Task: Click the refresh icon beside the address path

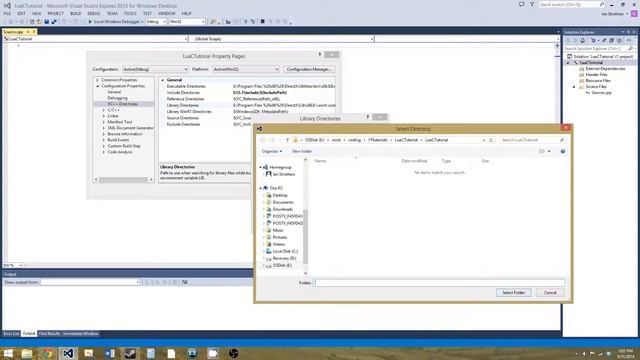Action: click(491, 140)
